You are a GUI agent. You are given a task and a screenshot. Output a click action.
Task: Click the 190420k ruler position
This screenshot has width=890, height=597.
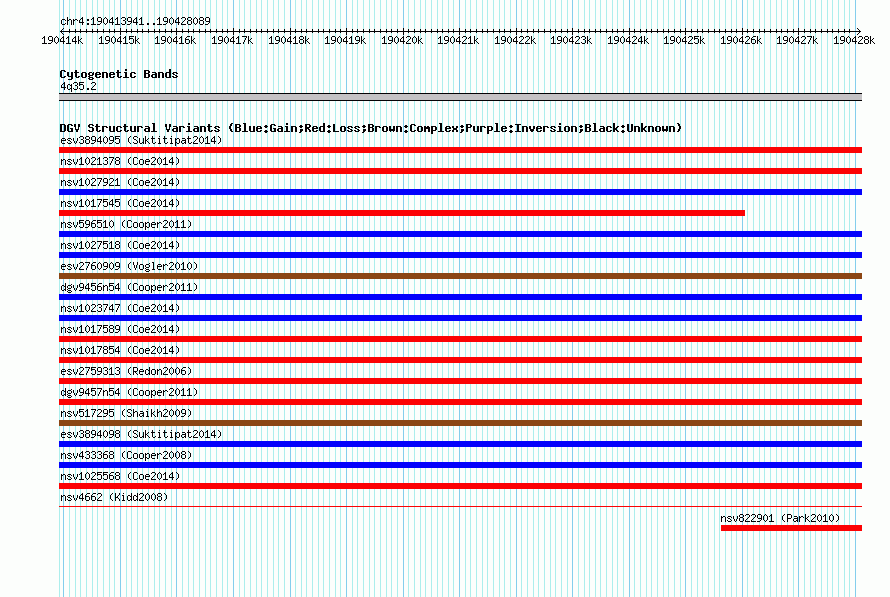click(x=402, y=40)
